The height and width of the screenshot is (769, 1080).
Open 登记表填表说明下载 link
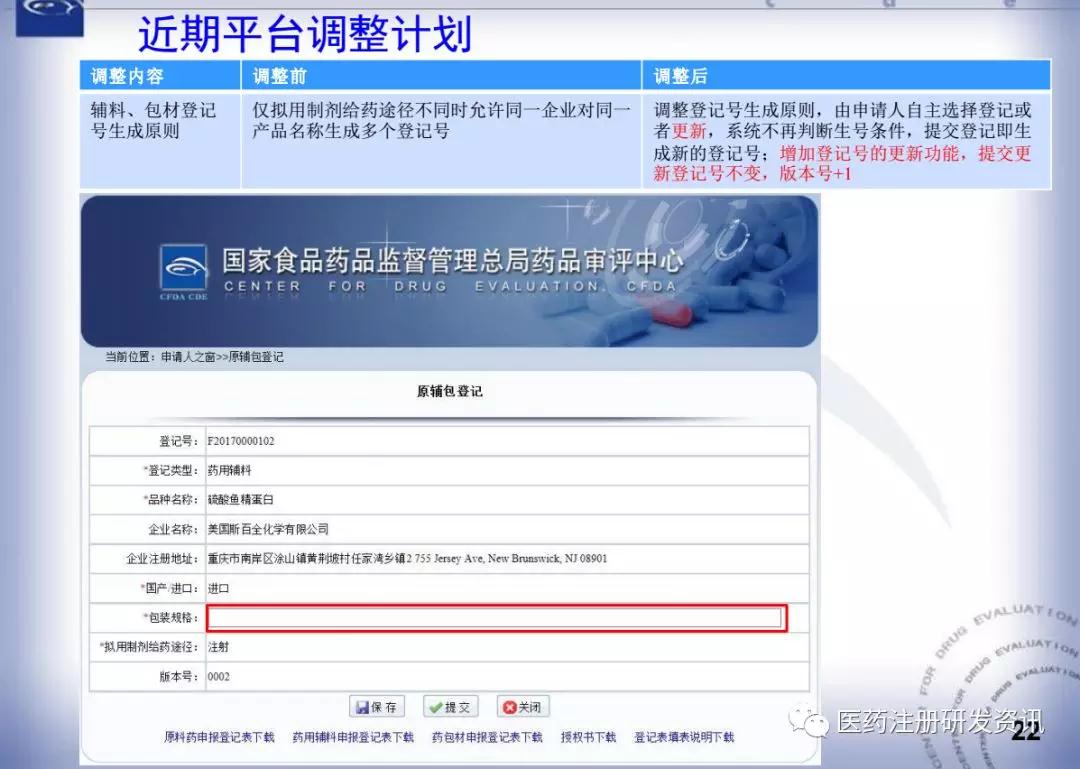tap(684, 737)
